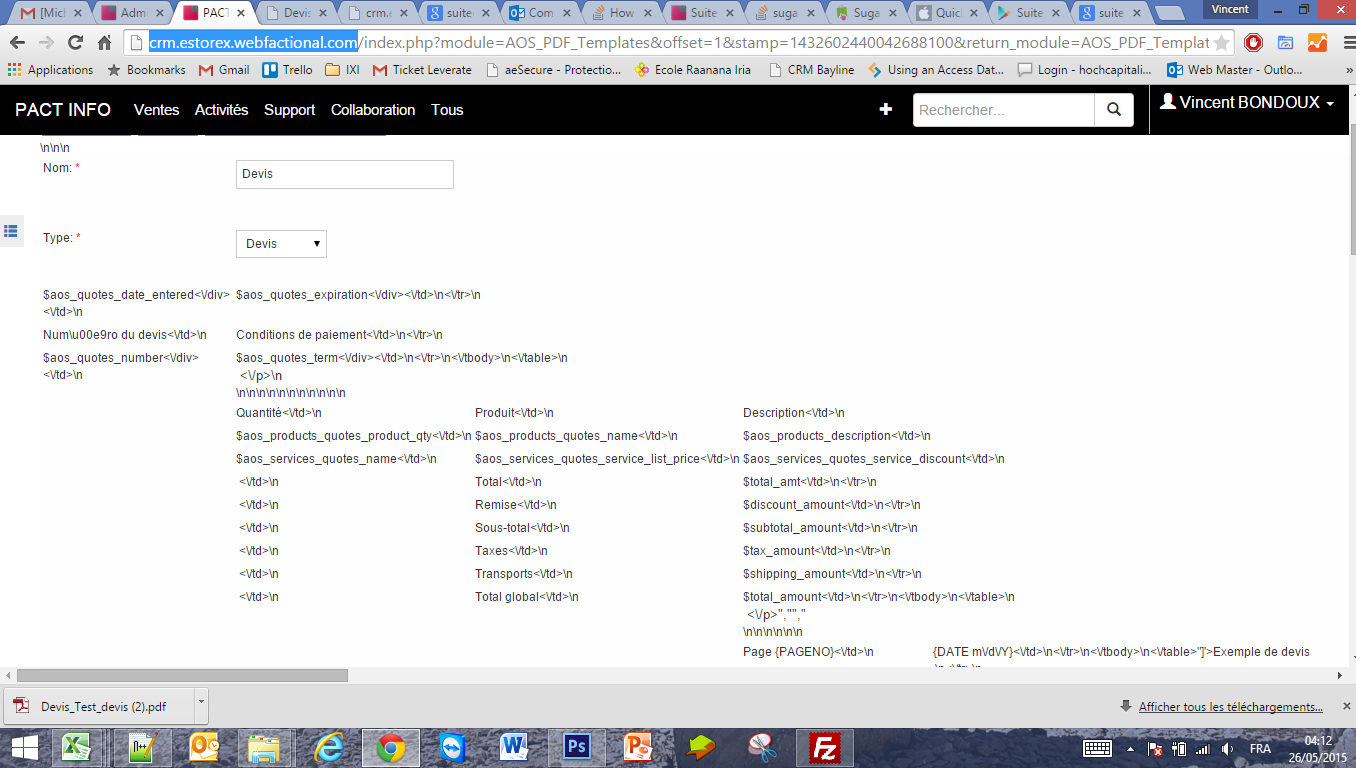Click the Conditions de paiement text
1356x768 pixels.
coord(301,335)
